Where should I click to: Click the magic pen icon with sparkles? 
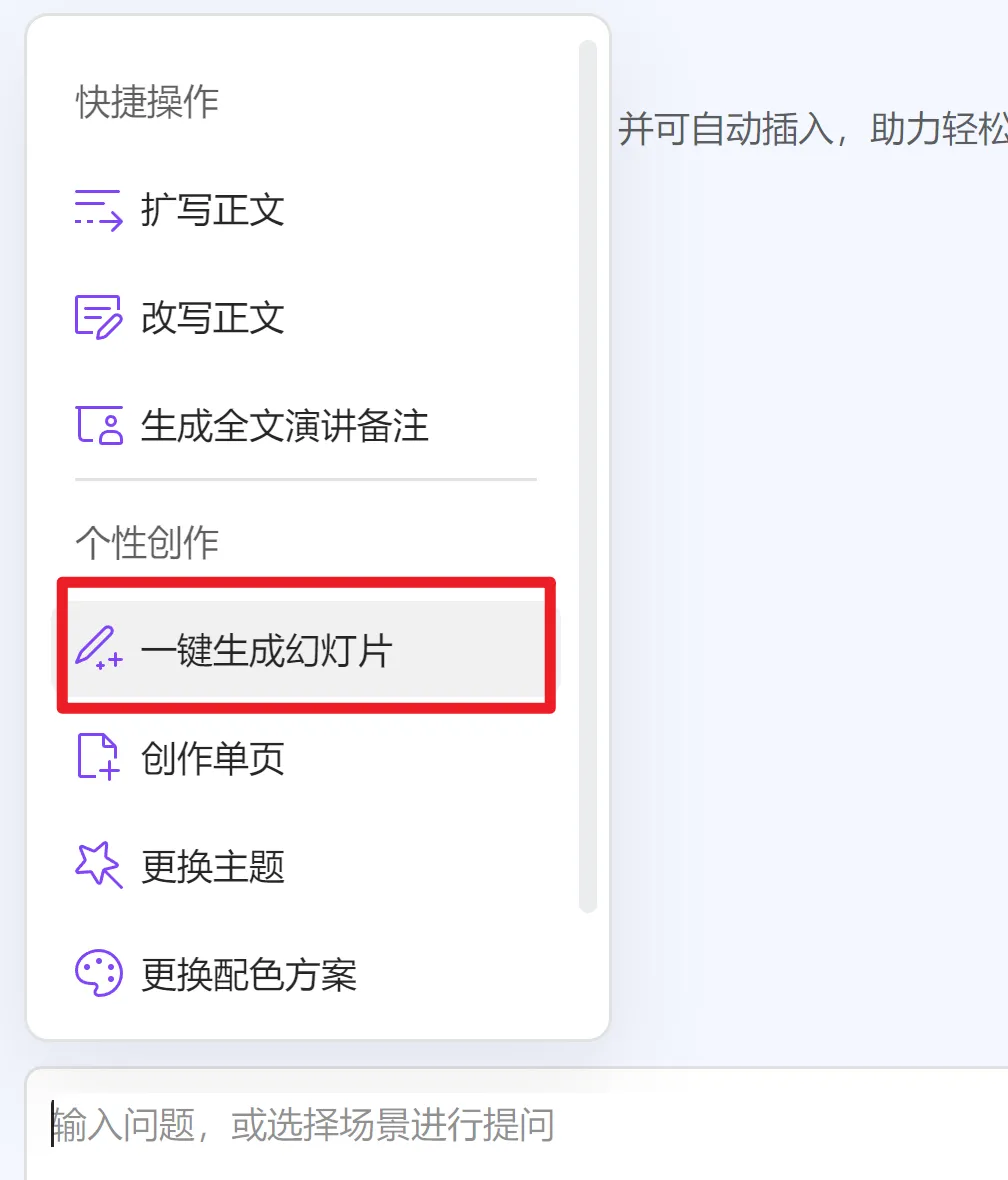tap(99, 648)
